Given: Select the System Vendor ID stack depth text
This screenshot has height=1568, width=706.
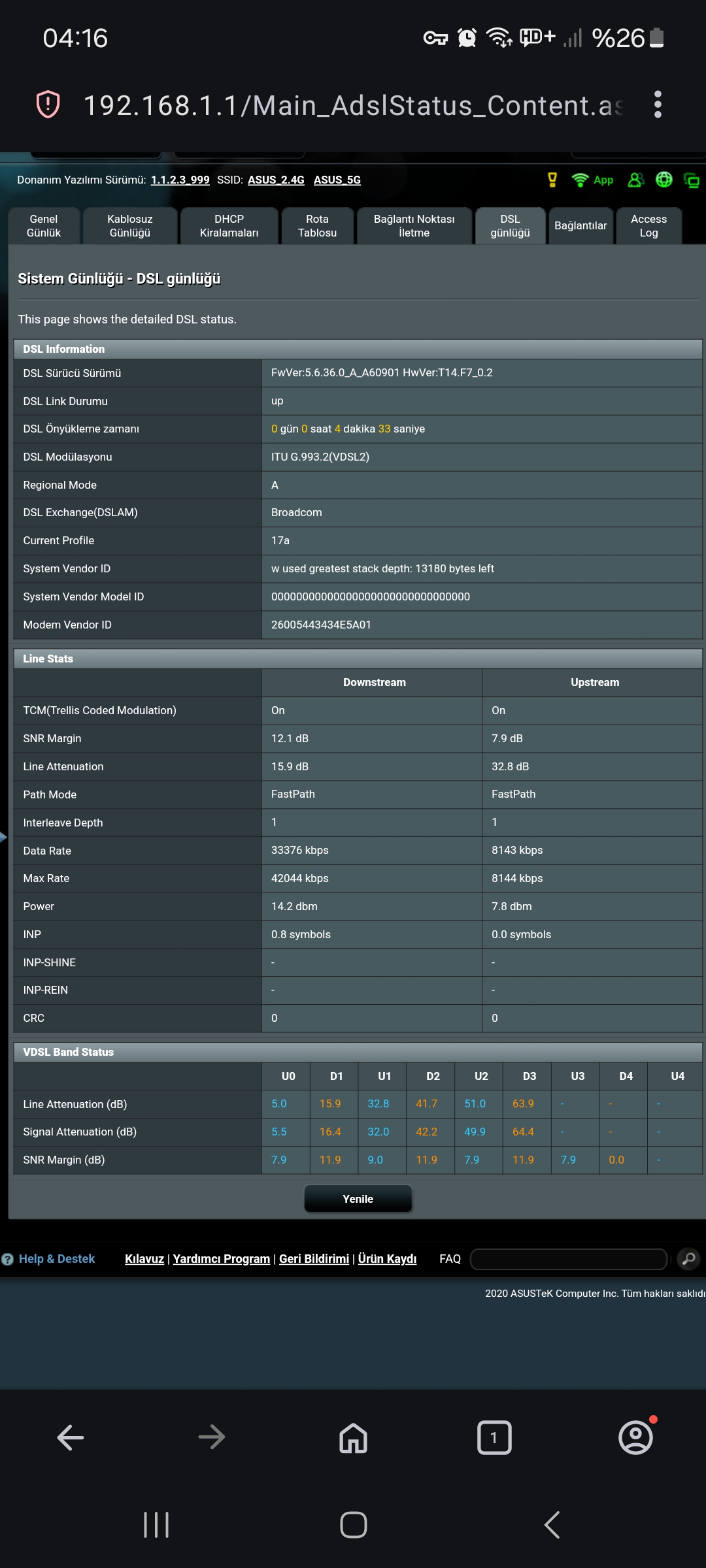Looking at the screenshot, I should (383, 569).
